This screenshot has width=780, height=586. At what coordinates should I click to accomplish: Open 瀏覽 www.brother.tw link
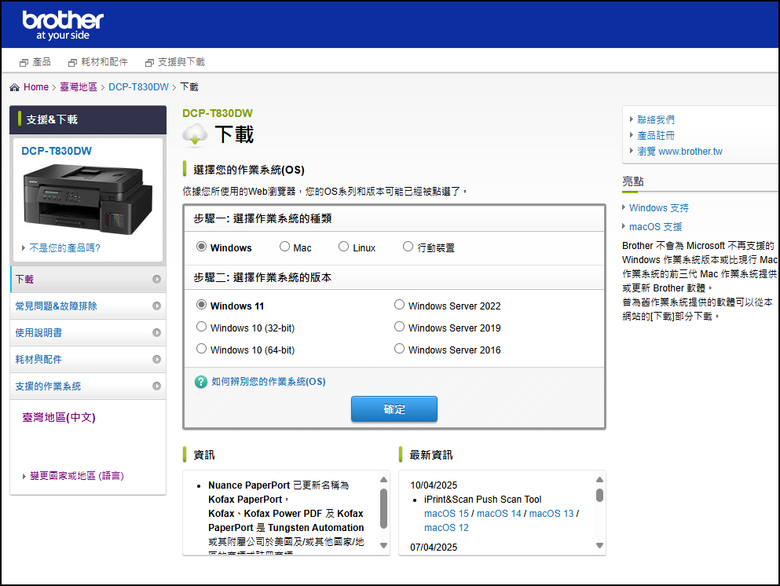coord(680,151)
